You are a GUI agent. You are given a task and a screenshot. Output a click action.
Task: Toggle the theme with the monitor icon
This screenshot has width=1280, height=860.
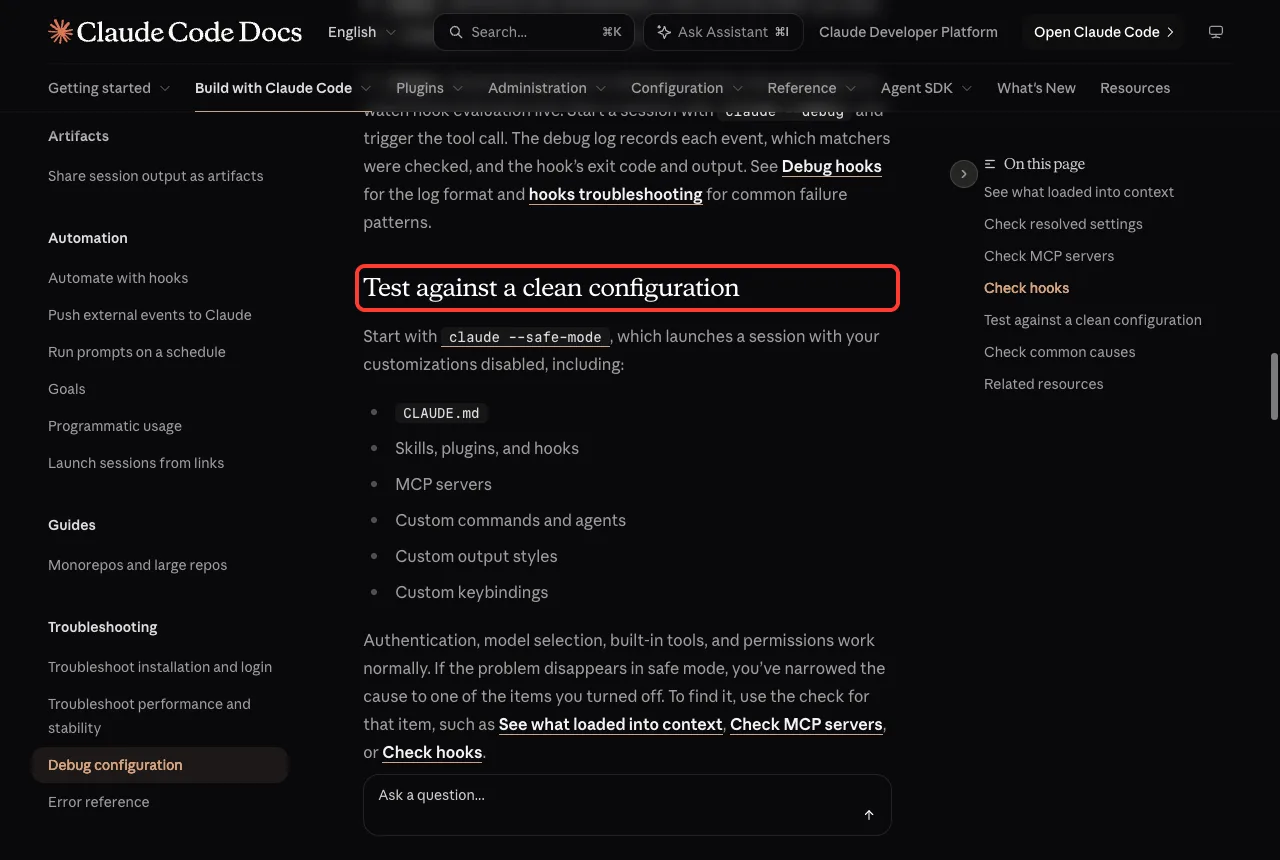point(1216,32)
